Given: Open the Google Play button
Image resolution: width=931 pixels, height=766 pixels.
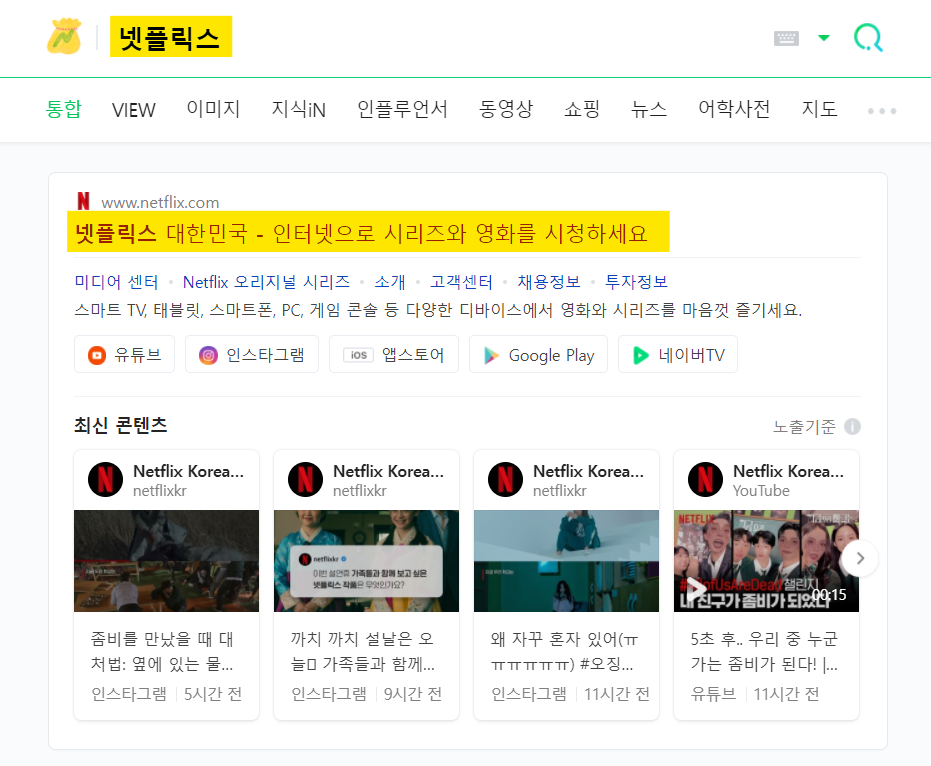Looking at the screenshot, I should [x=539, y=354].
